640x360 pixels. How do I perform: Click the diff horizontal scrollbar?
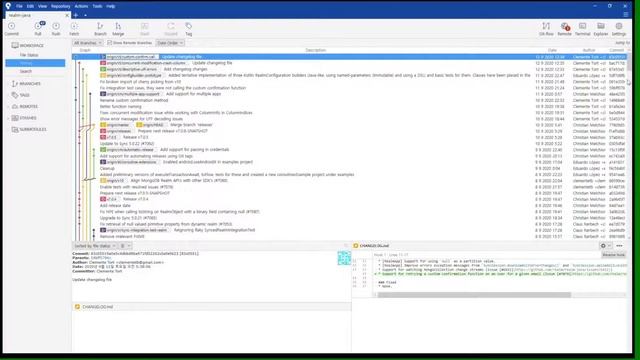(x=474, y=295)
